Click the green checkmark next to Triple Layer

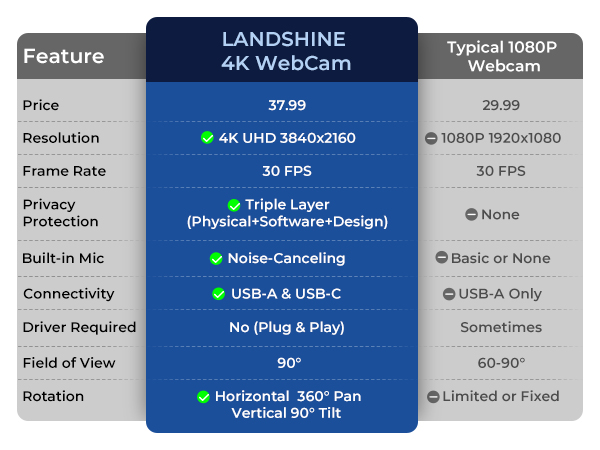pos(234,205)
